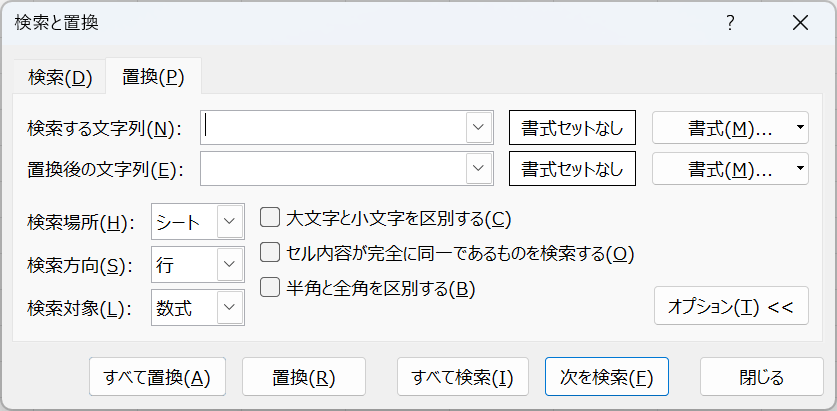Image resolution: width=837 pixels, height=411 pixels.
Task: Open the format arrow menu for search string
Action: tap(801, 127)
